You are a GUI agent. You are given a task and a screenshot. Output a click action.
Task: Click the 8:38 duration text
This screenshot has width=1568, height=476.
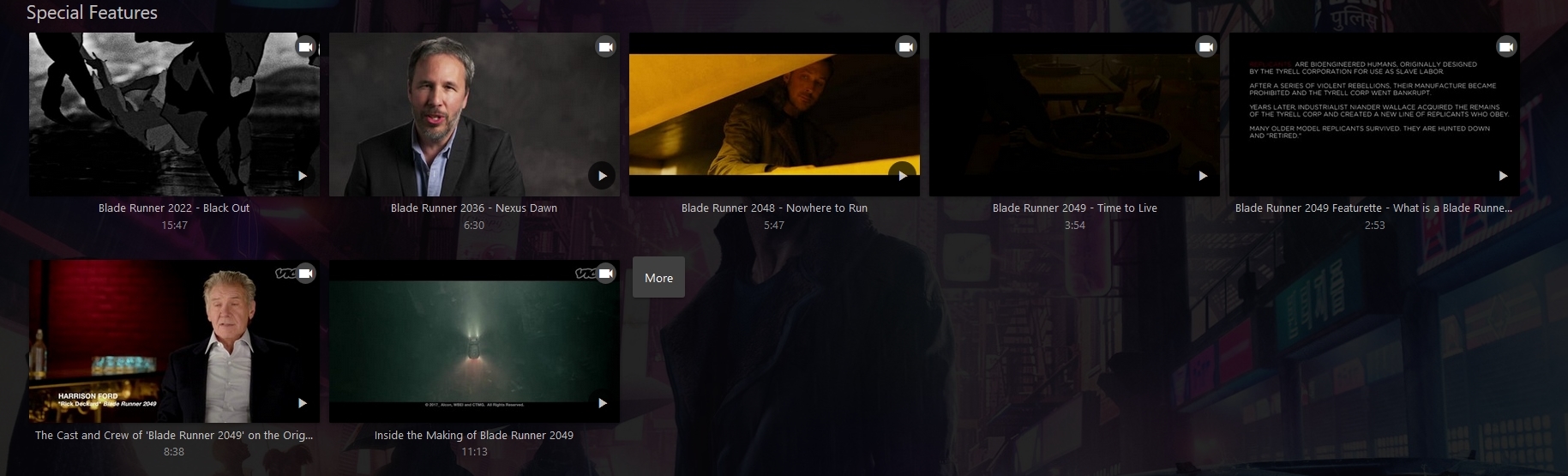(174, 452)
